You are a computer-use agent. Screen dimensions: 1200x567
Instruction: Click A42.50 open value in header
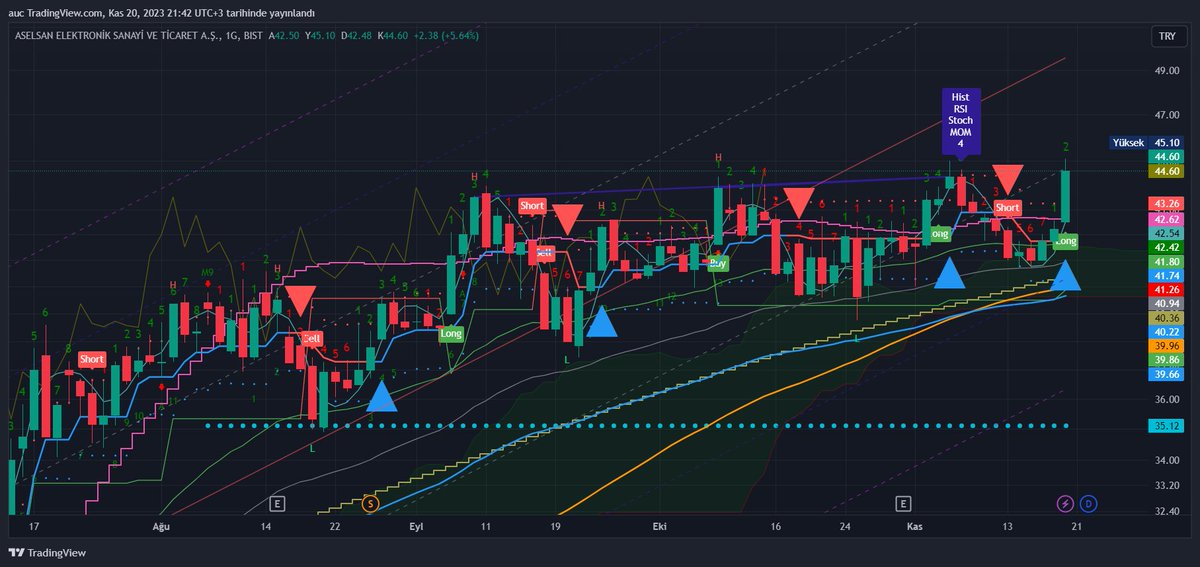(284, 35)
